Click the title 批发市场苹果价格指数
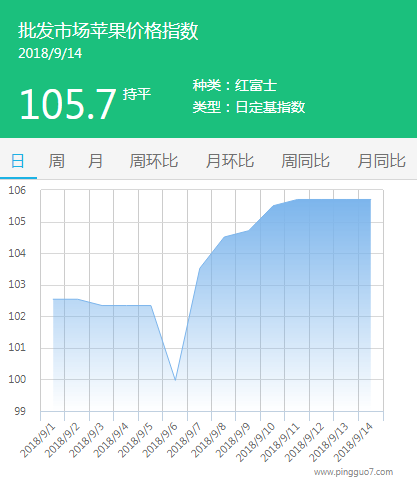The width and height of the screenshot is (417, 483). click(x=108, y=31)
